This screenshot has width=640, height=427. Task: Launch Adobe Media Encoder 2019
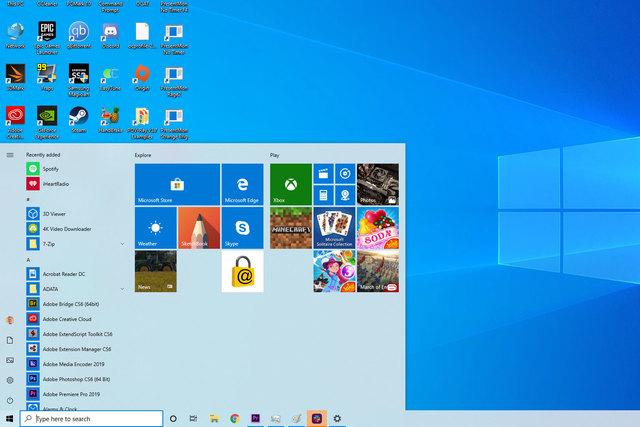click(x=76, y=364)
